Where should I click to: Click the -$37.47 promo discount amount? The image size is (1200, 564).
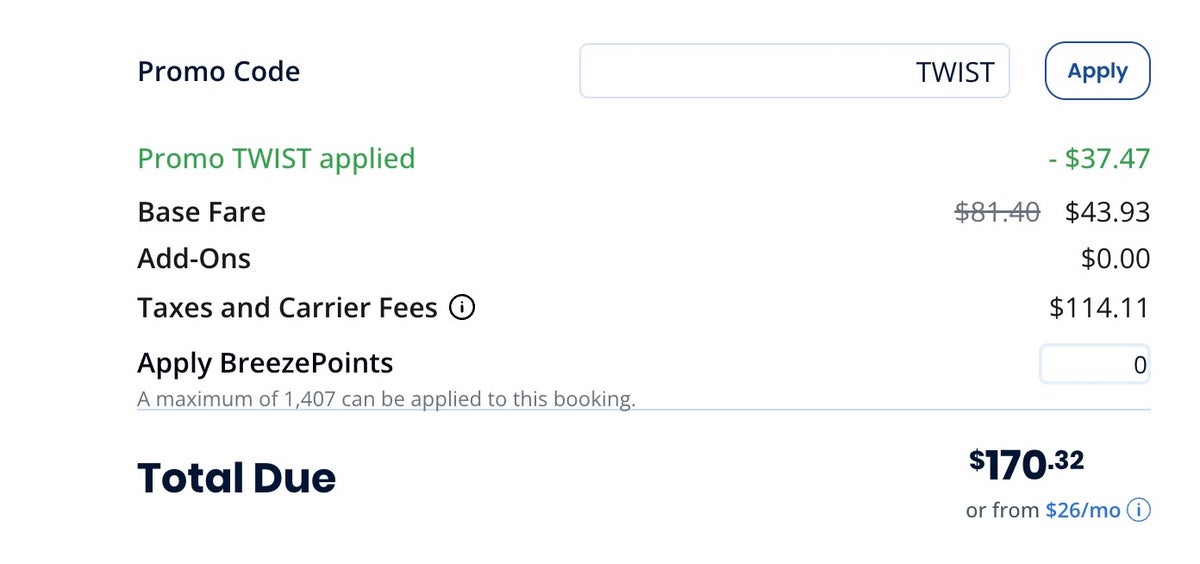point(1099,159)
